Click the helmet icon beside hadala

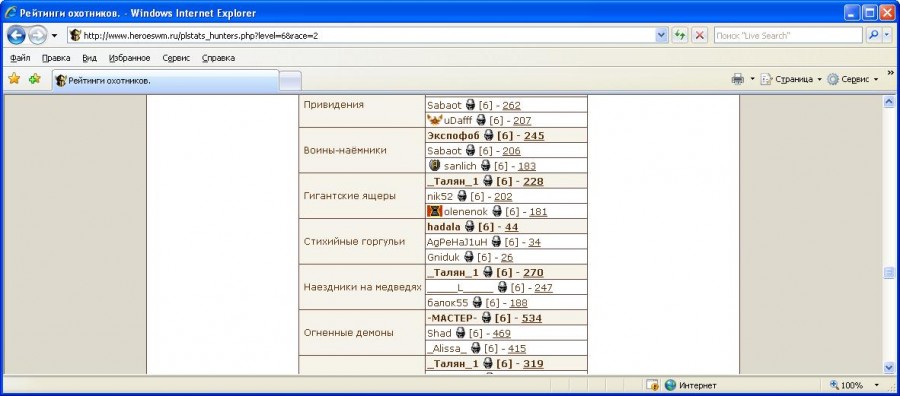point(470,227)
